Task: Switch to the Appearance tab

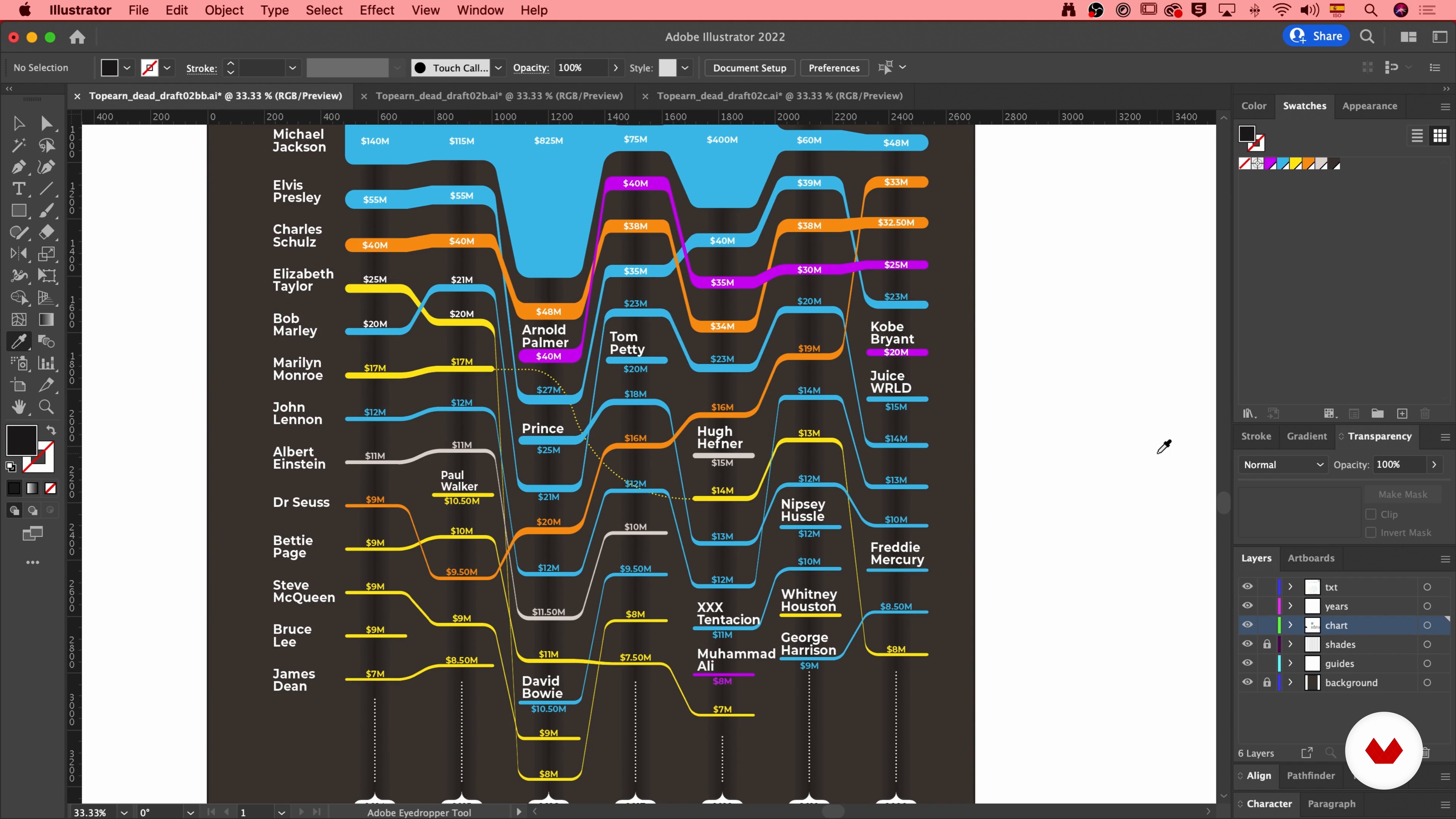Action: [1370, 106]
